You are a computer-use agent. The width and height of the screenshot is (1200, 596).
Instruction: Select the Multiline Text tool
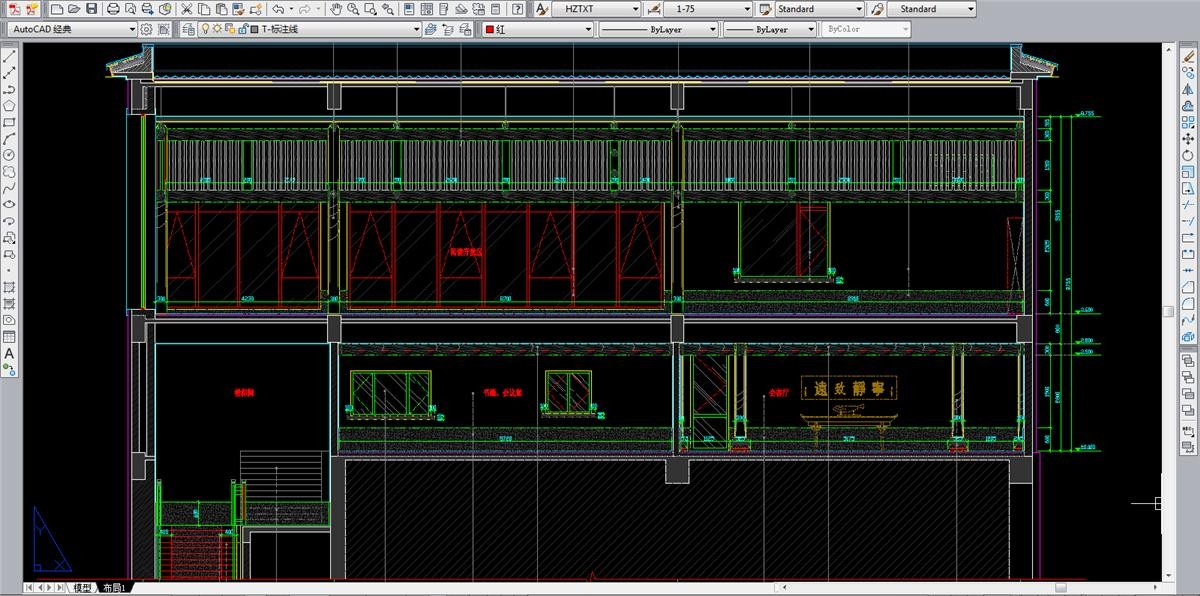tap(9, 353)
